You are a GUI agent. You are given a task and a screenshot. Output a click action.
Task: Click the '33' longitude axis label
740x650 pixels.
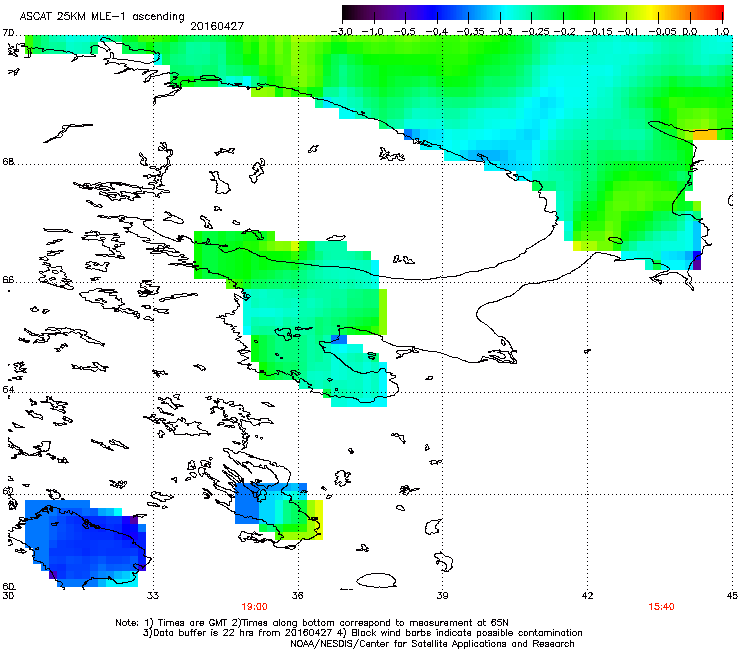[153, 596]
